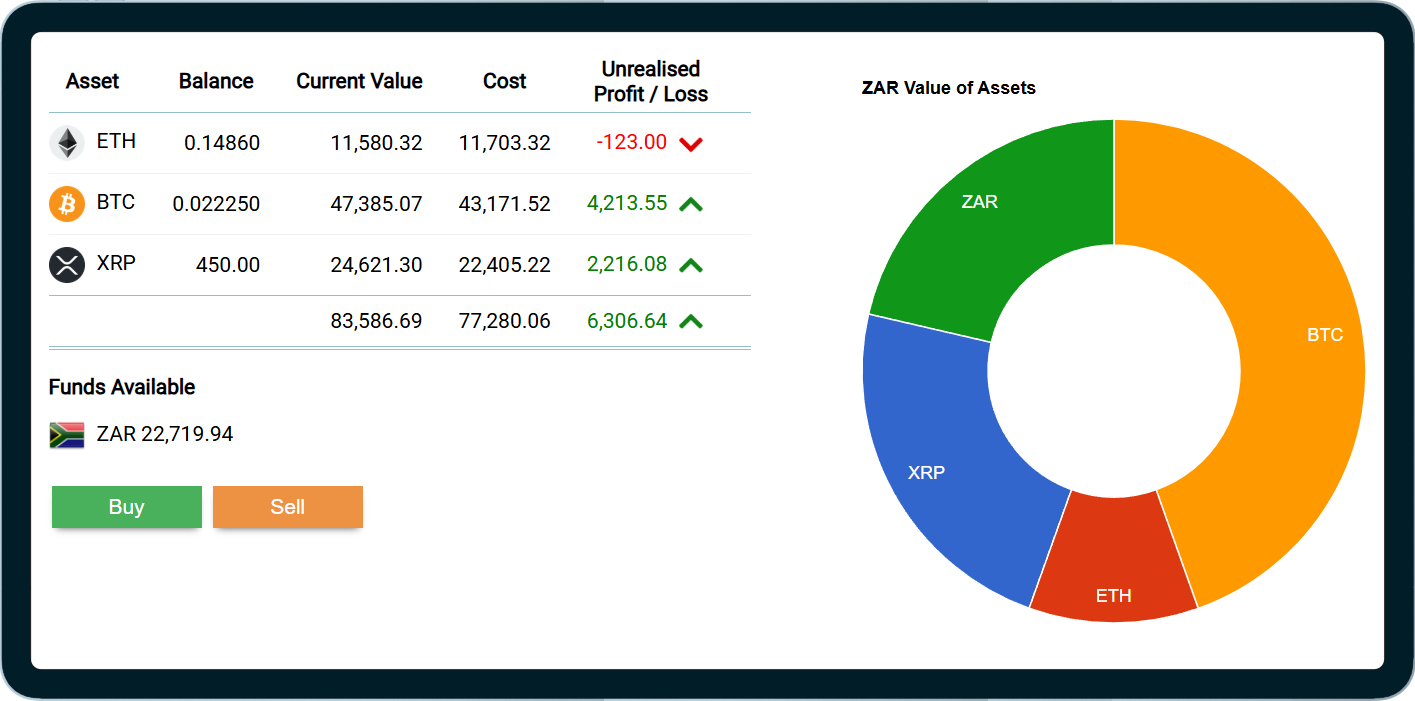Click the red down arrow for ETH loss

691,144
